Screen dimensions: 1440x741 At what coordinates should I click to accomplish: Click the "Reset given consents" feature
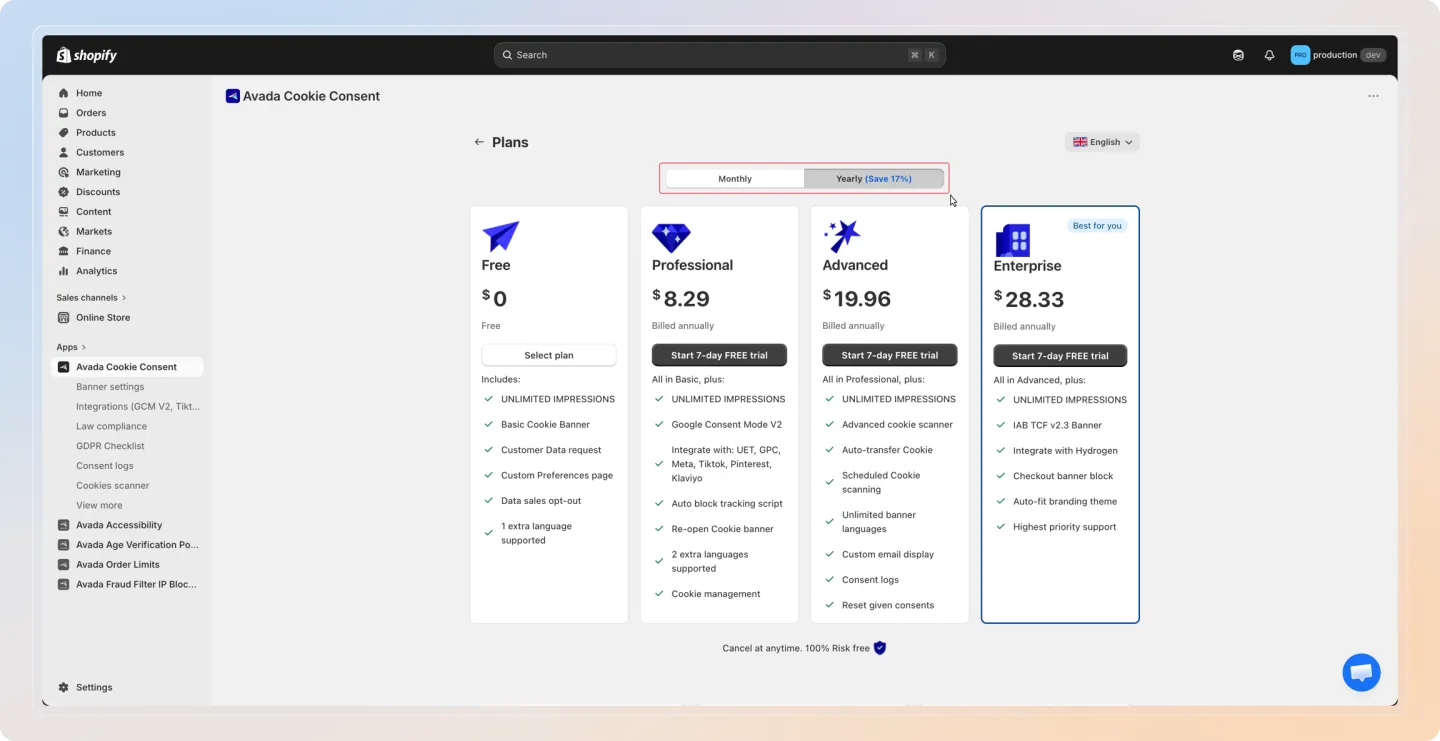(888, 605)
